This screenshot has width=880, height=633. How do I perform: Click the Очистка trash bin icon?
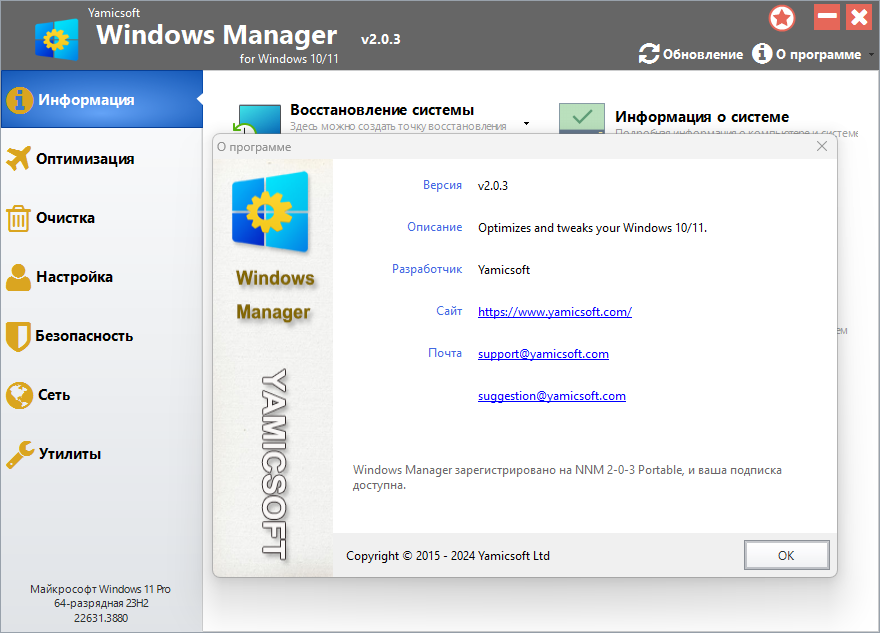pos(18,218)
